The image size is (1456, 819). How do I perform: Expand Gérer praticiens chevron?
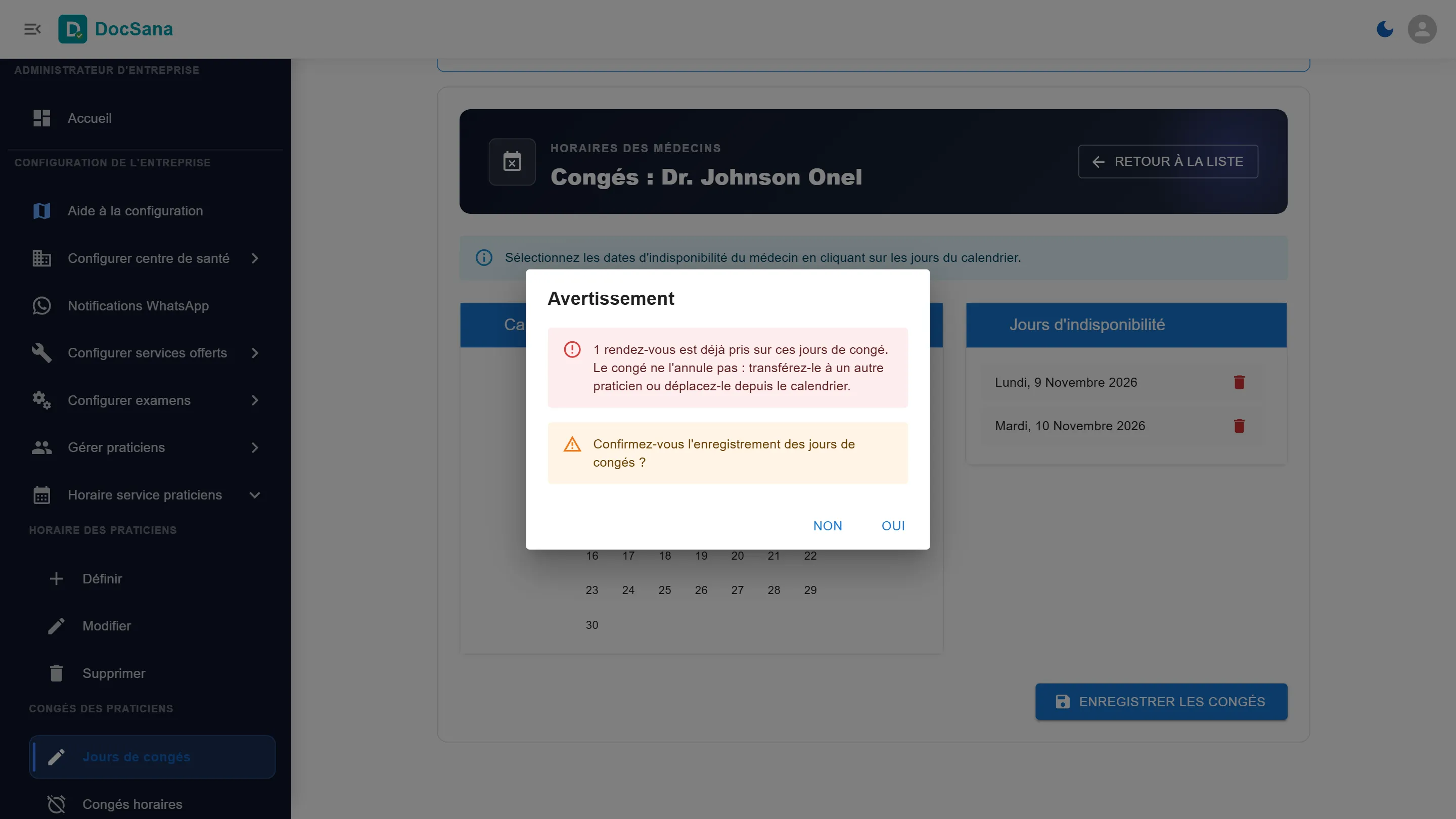(255, 447)
